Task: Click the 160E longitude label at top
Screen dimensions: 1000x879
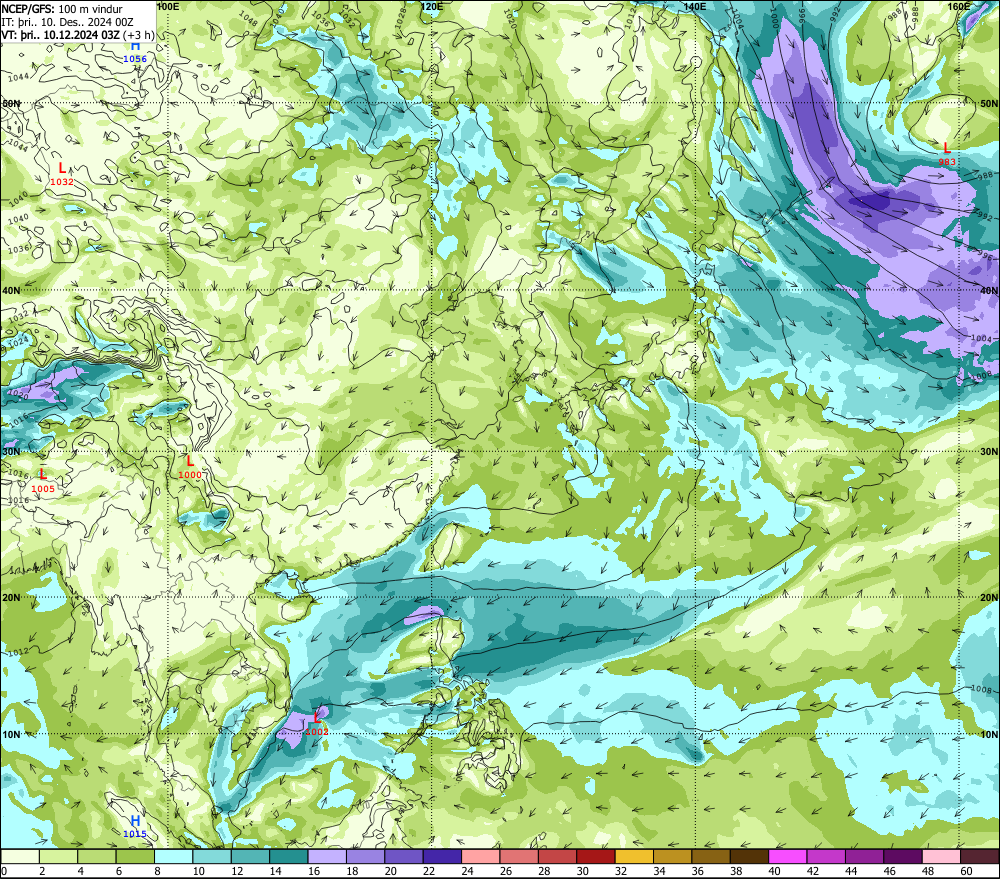Action: pyautogui.click(x=959, y=6)
